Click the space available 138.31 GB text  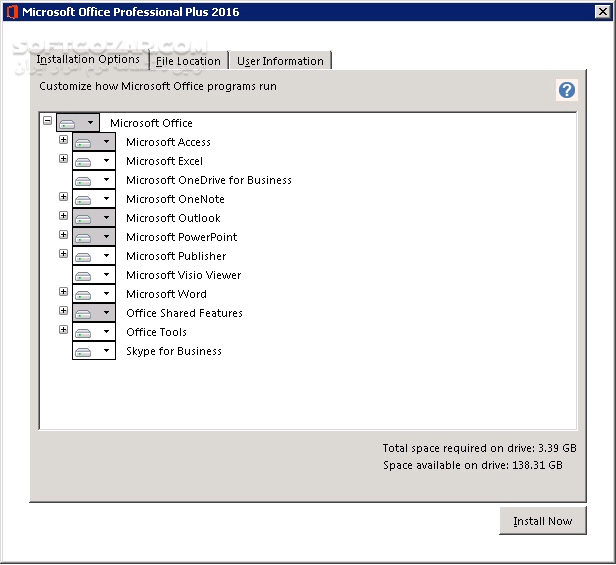(473, 465)
